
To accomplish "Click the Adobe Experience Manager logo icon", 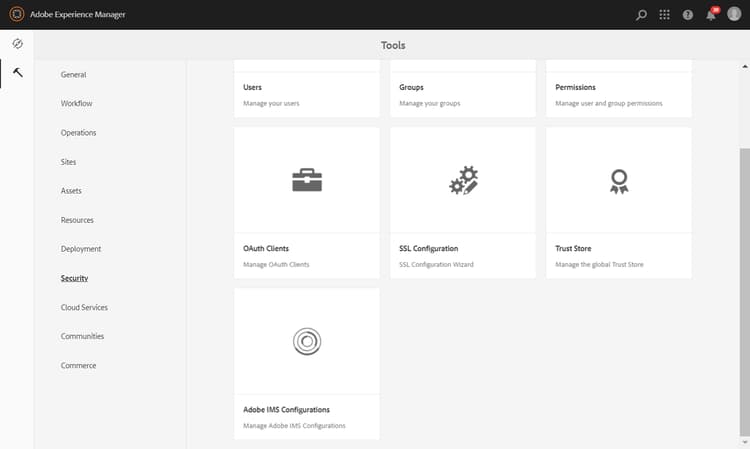I will point(17,14).
